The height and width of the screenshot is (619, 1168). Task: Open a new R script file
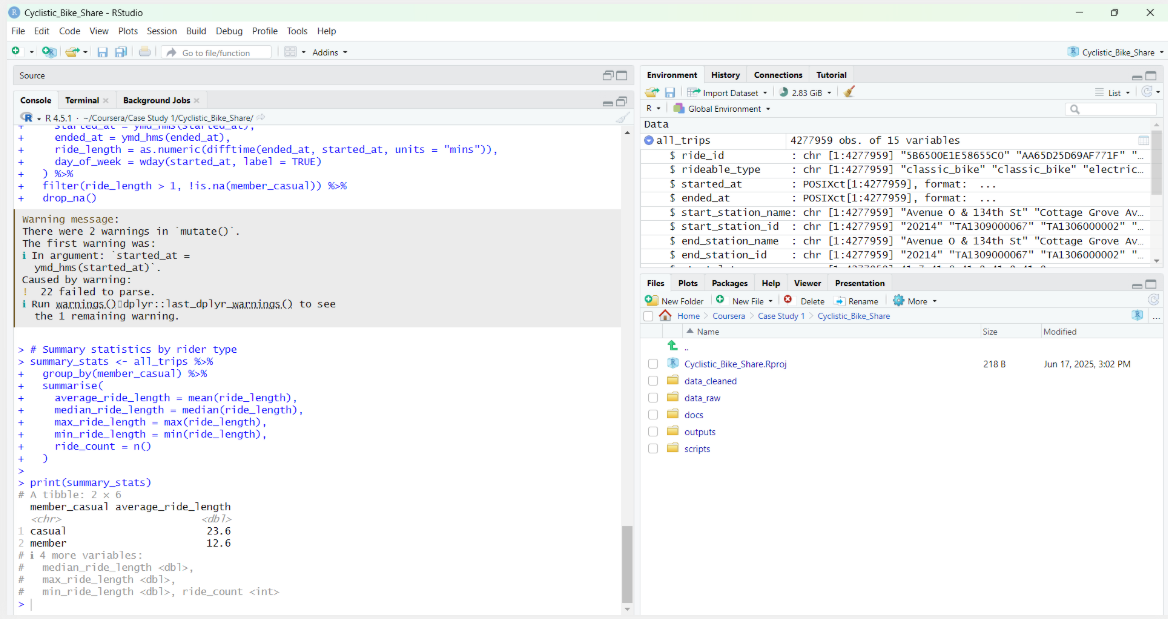14,51
